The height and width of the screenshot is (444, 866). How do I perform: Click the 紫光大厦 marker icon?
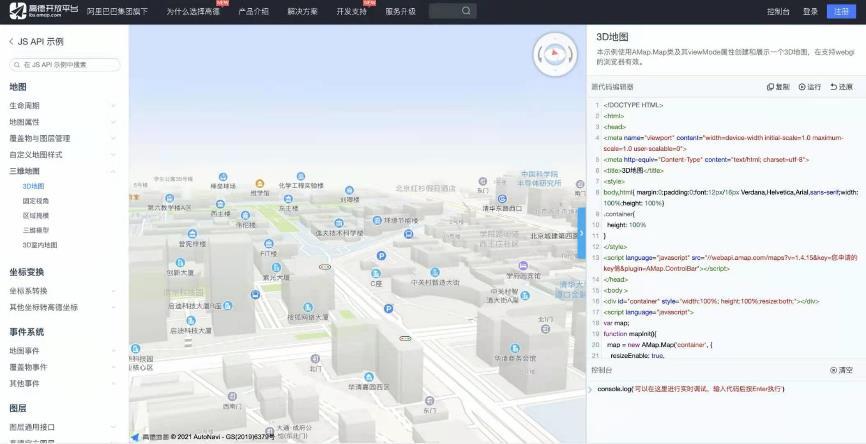[276, 267]
